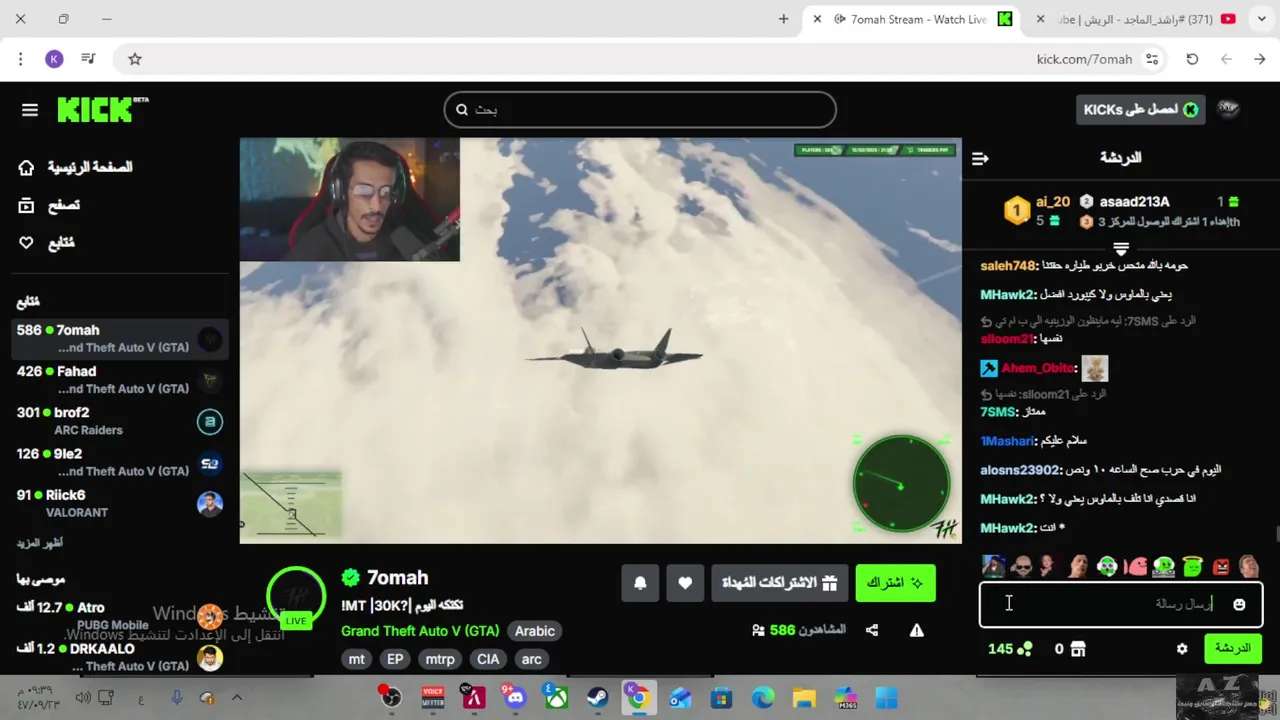Insert the pink blob emote
Viewport: 1280px width, 720px height.
[x=1136, y=566]
